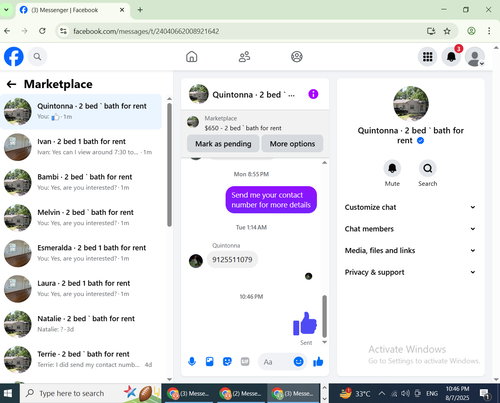Open the Friends icon in top bar

coord(244,57)
